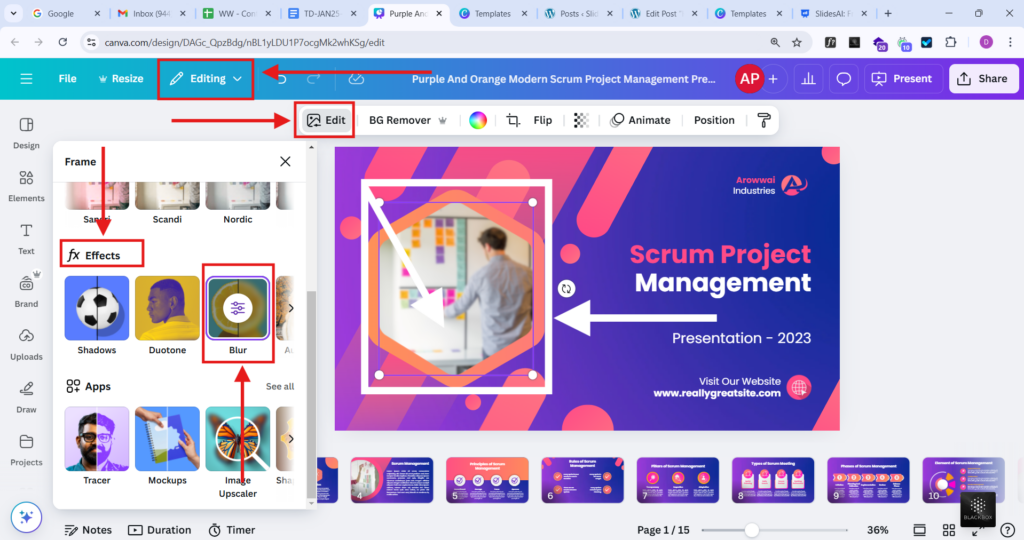
Task: Open the Design sidebar panel
Action: 26,133
